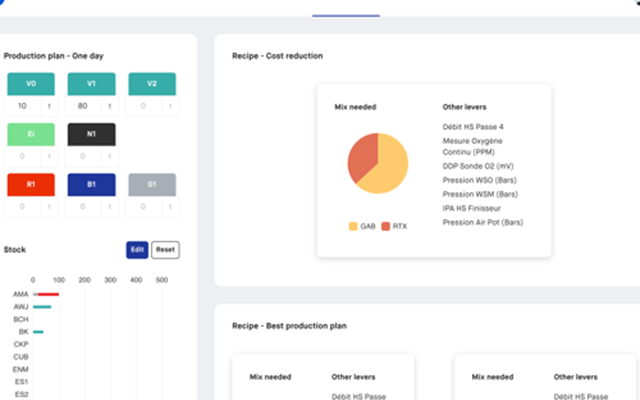The width and height of the screenshot is (640, 400).
Task: Click the CUB stock row label
Action: click(21, 357)
